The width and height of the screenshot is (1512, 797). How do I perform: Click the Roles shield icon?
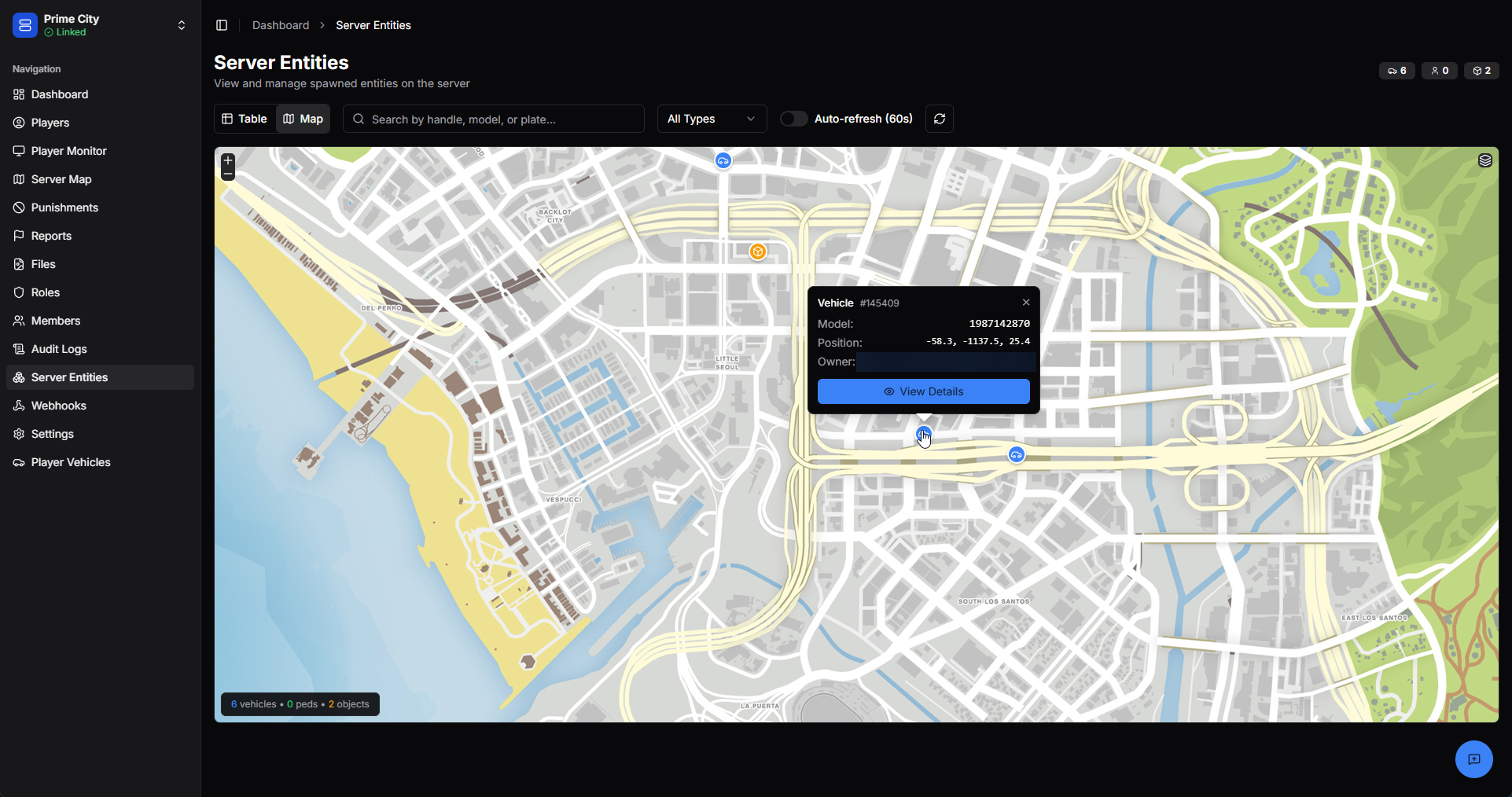pos(19,292)
